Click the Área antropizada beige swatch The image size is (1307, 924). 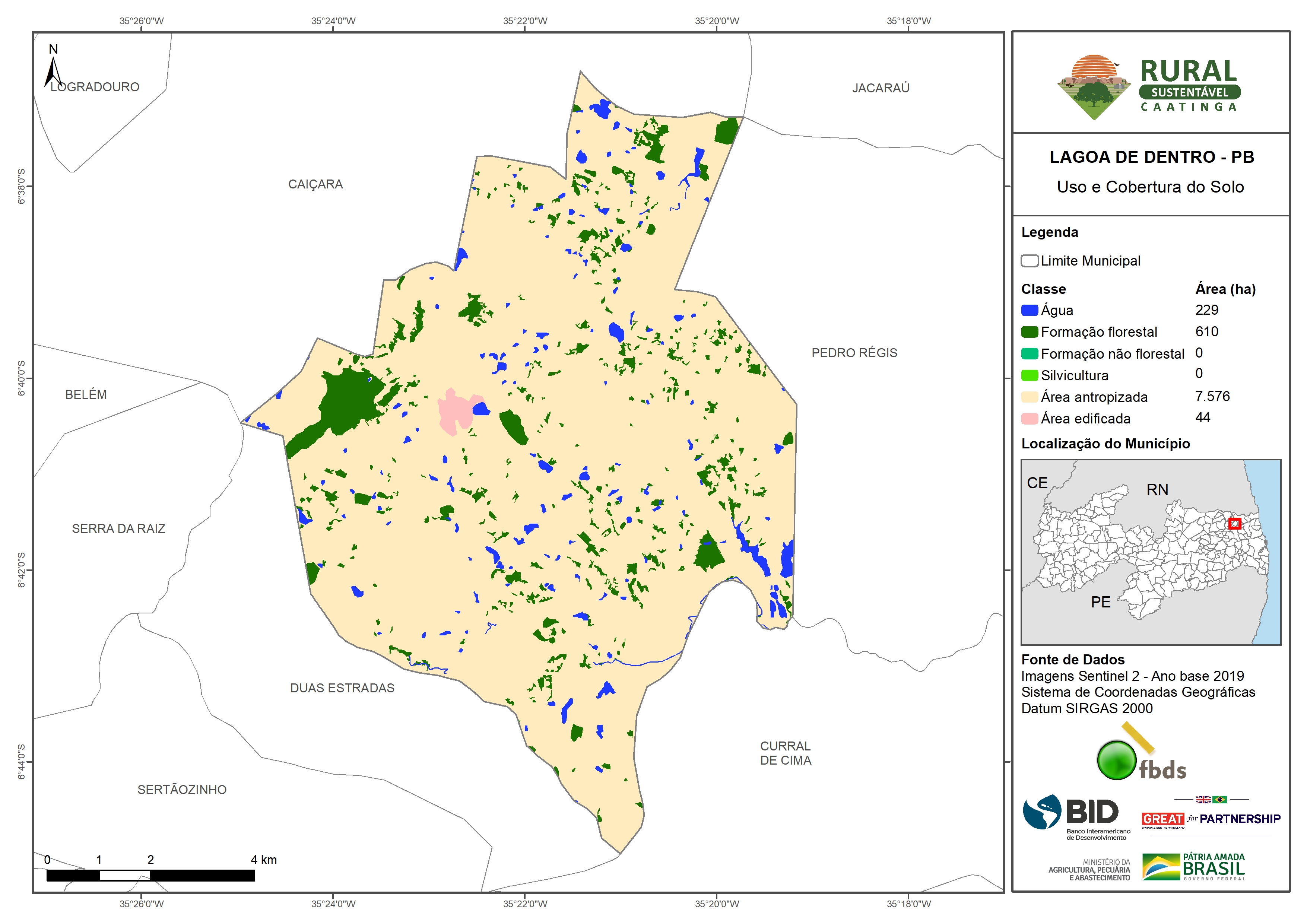pos(1029,397)
